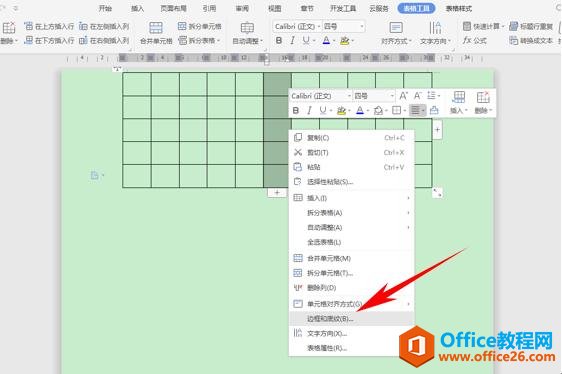The width and height of the screenshot is (562, 374).
Task: Click Insert Row Above in the ribbon
Action: click(49, 26)
